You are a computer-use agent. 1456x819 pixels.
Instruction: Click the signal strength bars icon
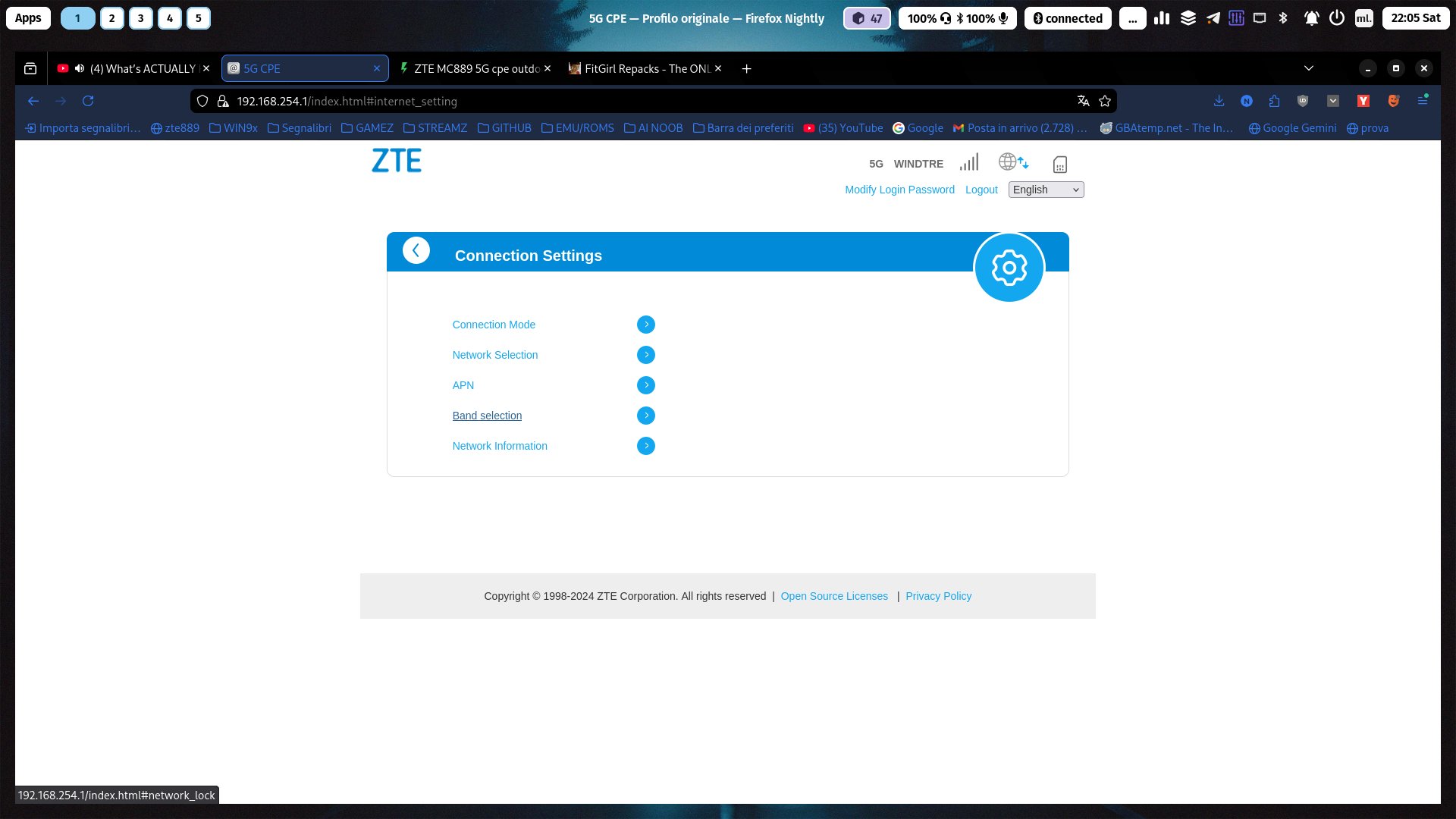click(x=968, y=162)
